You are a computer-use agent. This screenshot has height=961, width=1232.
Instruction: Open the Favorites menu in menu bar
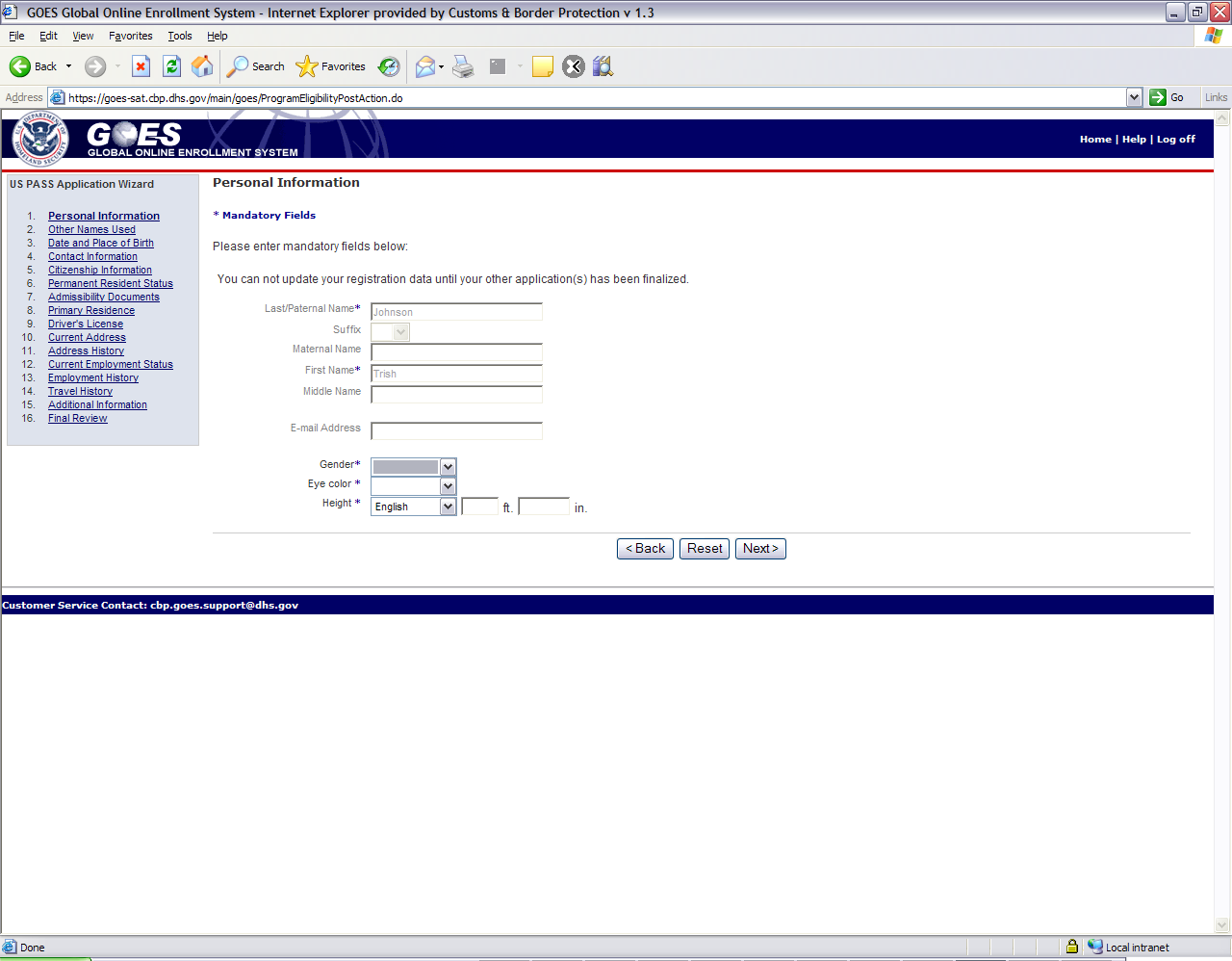[130, 36]
